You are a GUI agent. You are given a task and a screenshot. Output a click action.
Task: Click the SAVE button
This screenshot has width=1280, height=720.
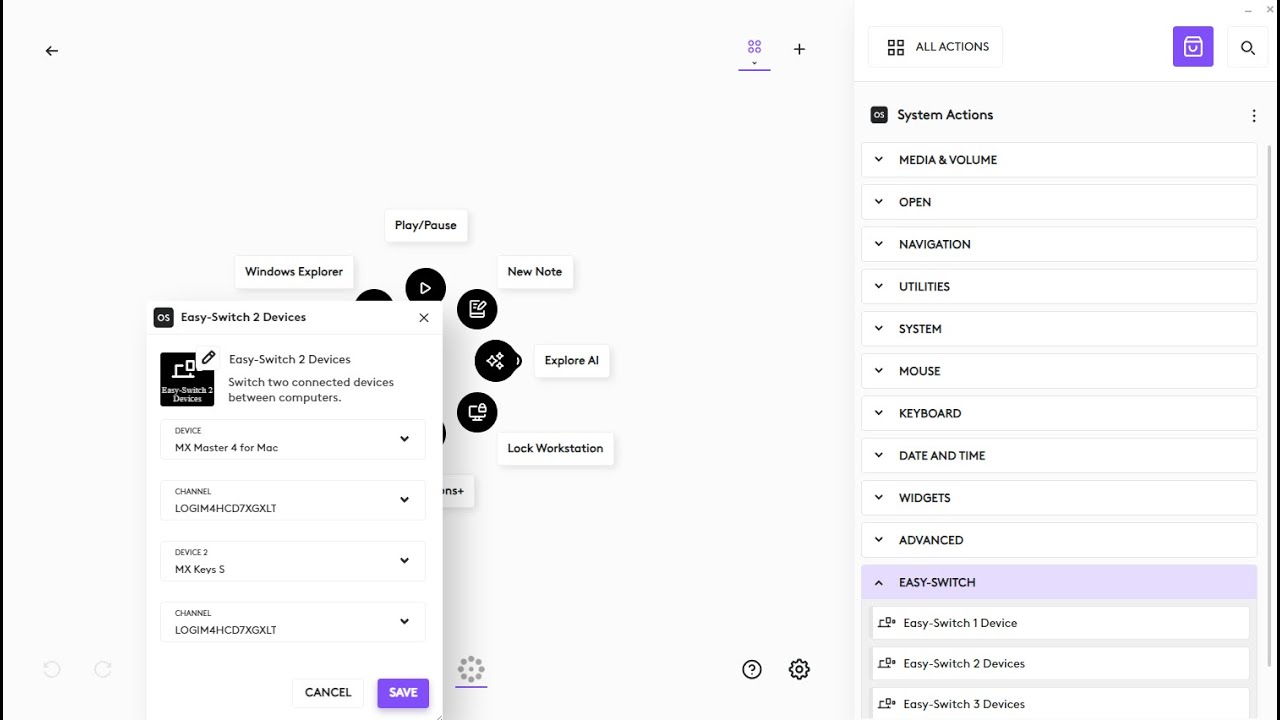403,692
